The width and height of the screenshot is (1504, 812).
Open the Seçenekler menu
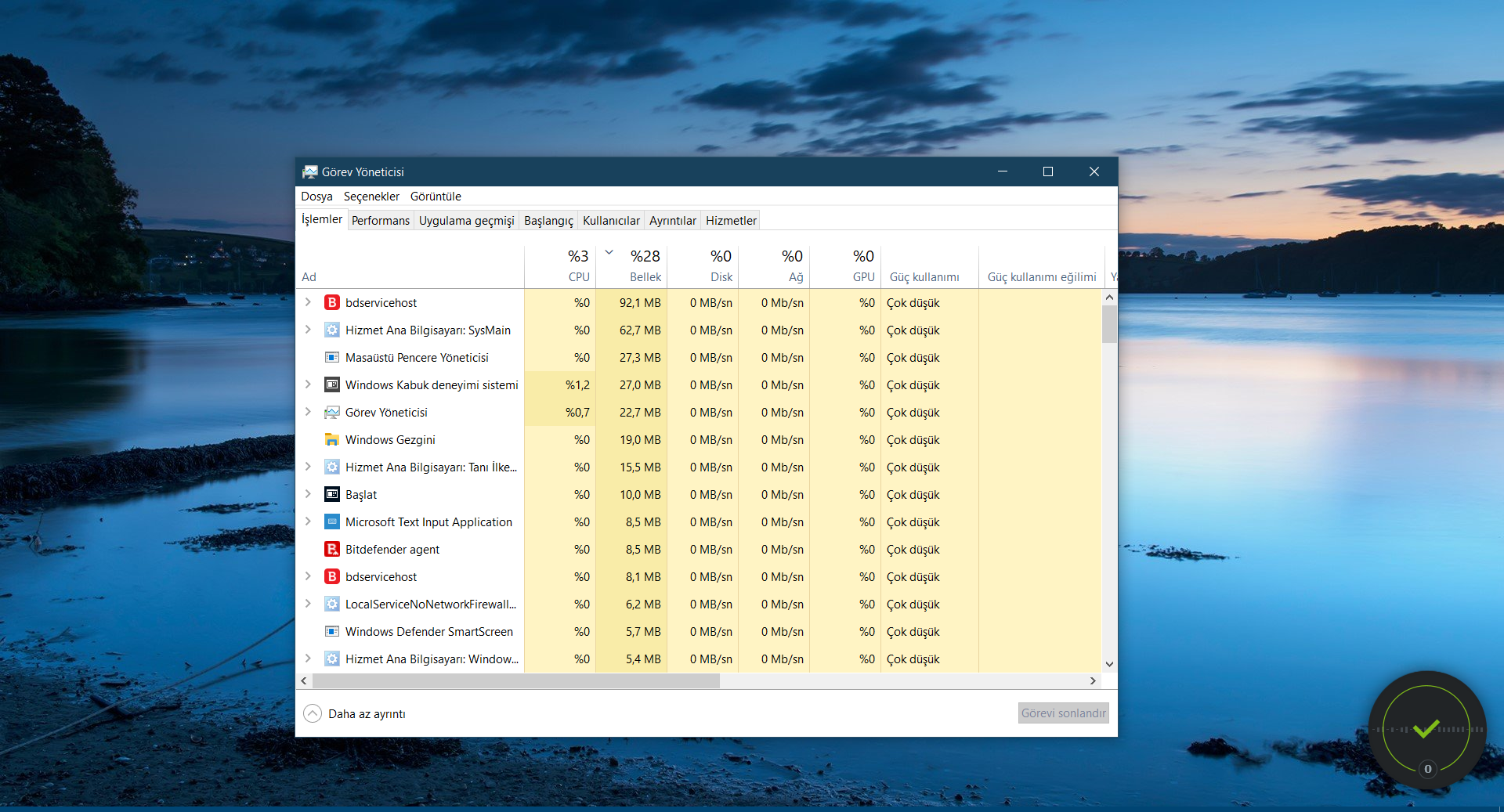click(371, 197)
